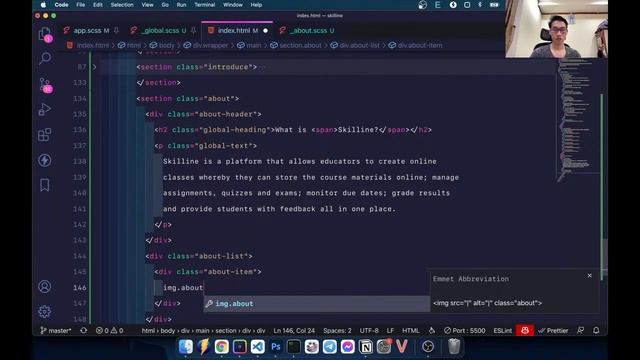The height and width of the screenshot is (360, 640).
Task: Switch to app.scss tab
Action: click(87, 31)
